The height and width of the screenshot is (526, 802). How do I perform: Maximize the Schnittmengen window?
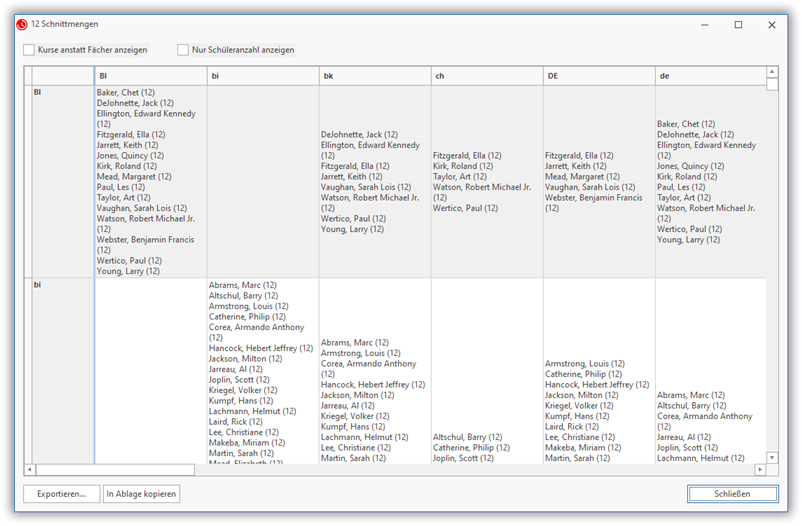(738, 24)
